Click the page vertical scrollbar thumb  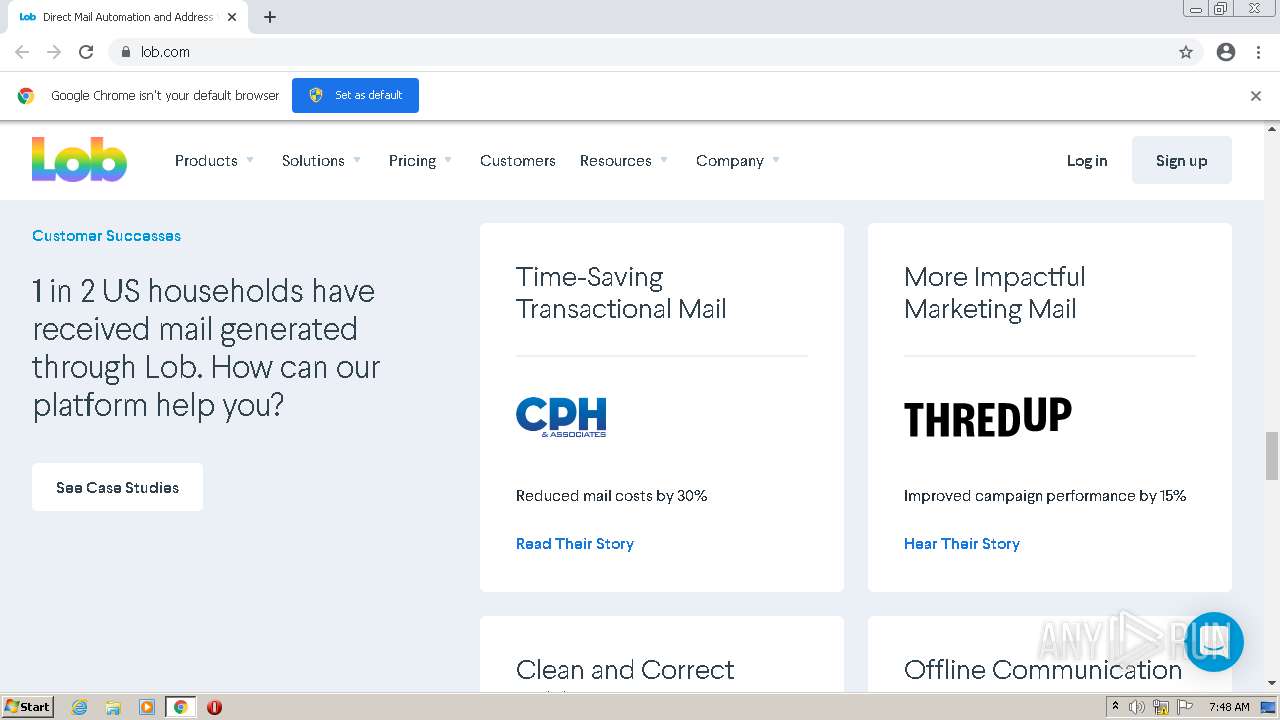[1272, 456]
